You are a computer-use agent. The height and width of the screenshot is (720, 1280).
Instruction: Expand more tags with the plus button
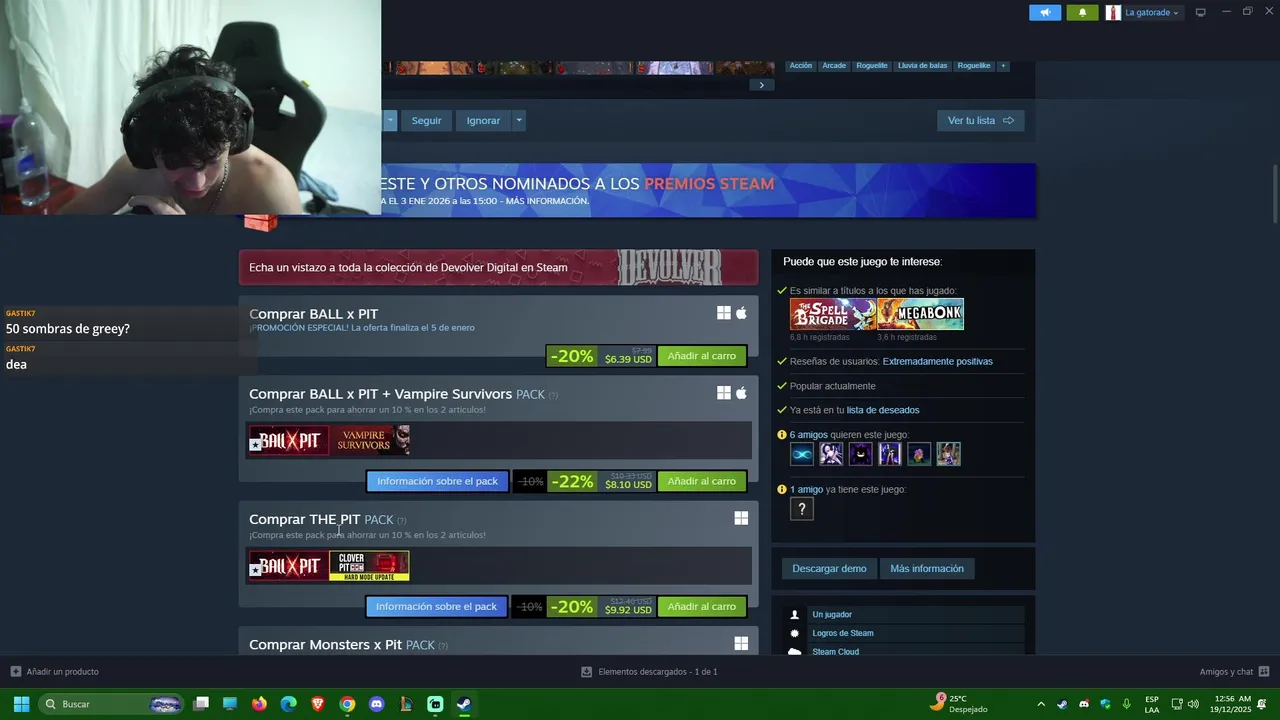click(1003, 66)
